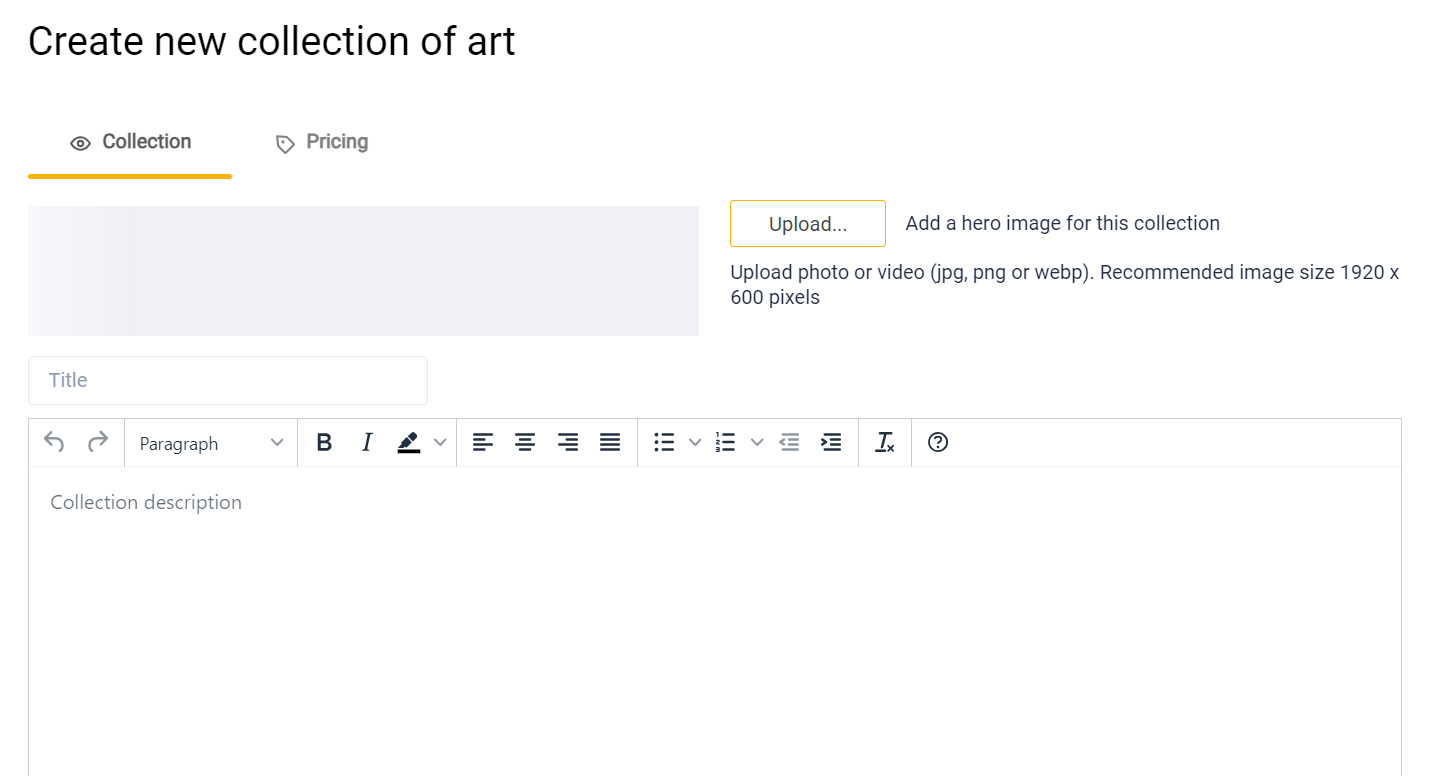Click the undo arrow icon
The height and width of the screenshot is (776, 1431).
(54, 442)
